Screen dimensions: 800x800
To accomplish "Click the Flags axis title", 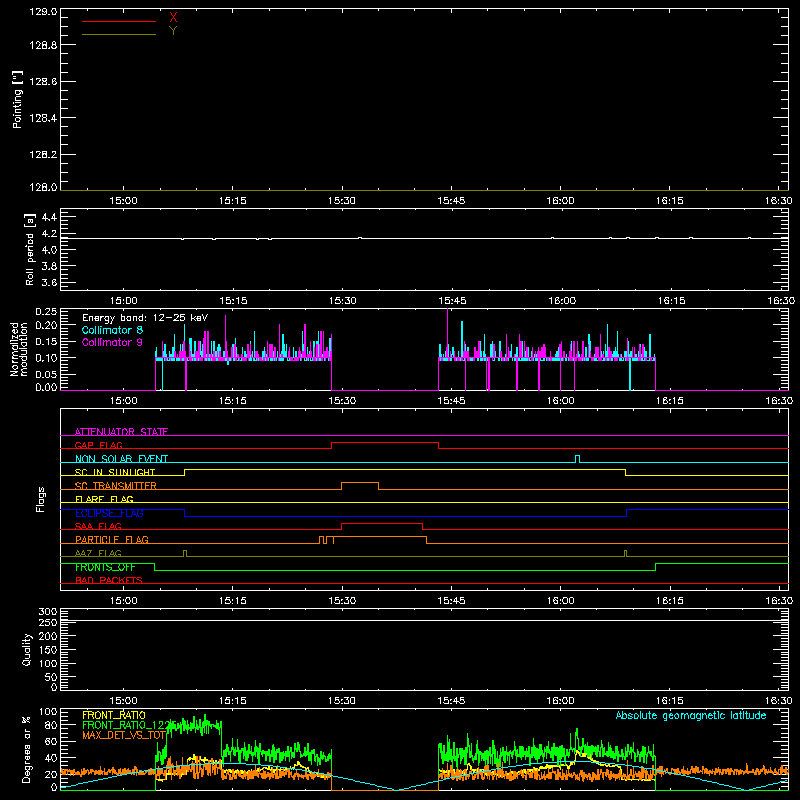I will [x=40, y=499].
